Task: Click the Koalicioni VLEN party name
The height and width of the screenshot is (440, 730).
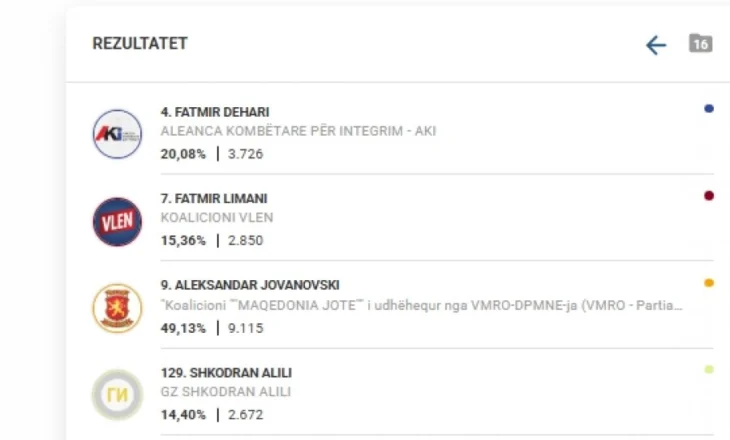Action: click(x=217, y=217)
